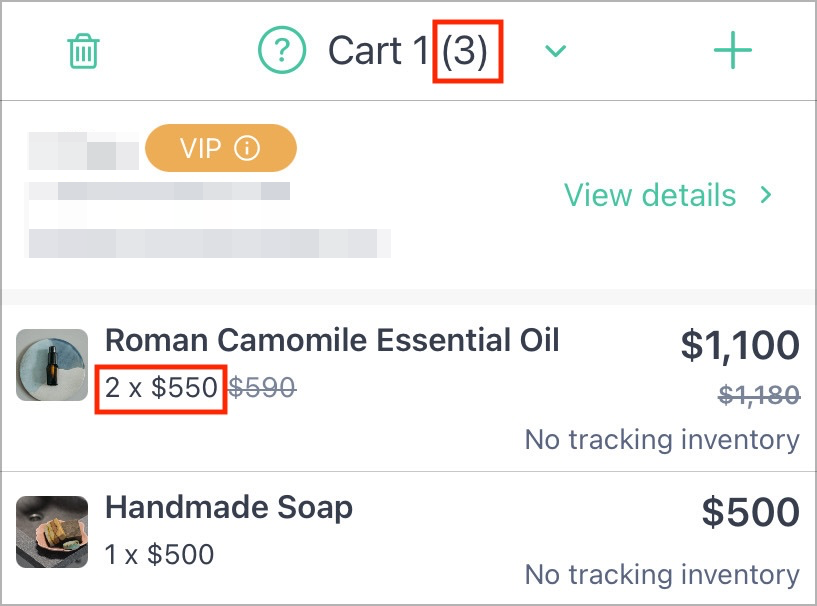Open the essential oil product thumbnail
The image size is (817, 606).
(52, 365)
